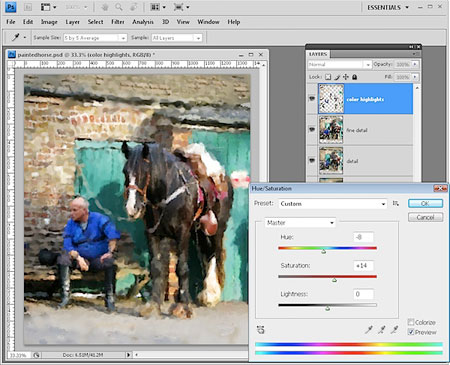Expand the Master channel dropdown
This screenshot has height=365, width=450.
300,223
